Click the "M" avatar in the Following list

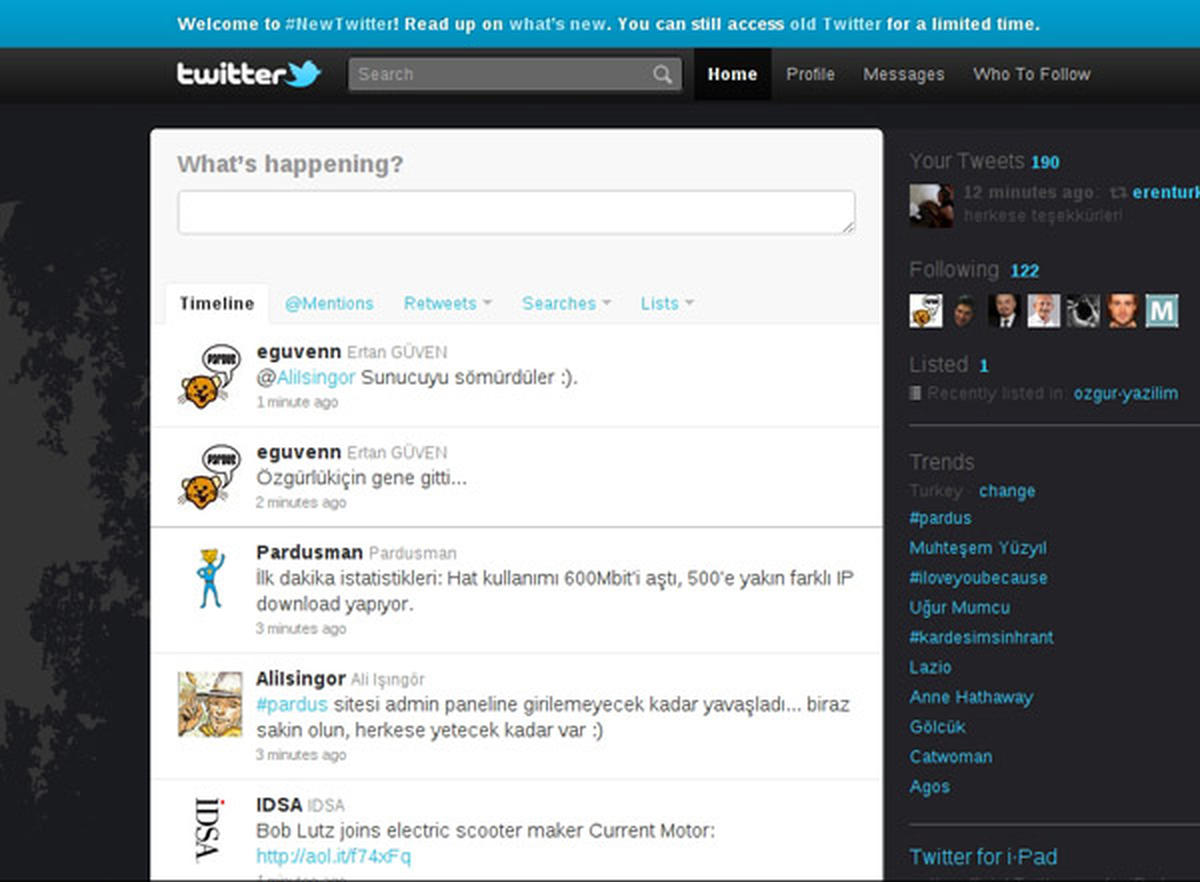[1161, 310]
